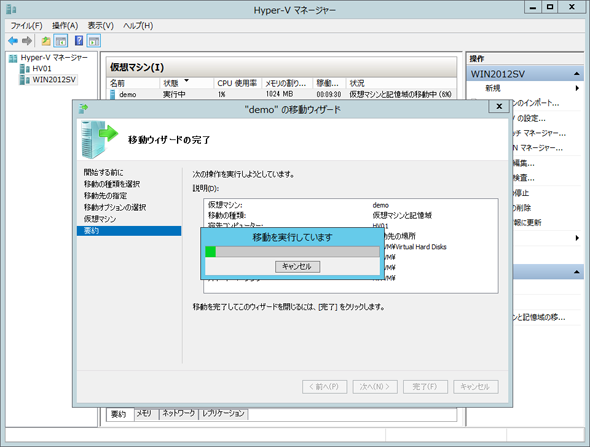Select Hyper-V マネージャー root tree node
590x447 pixels.
point(54,58)
